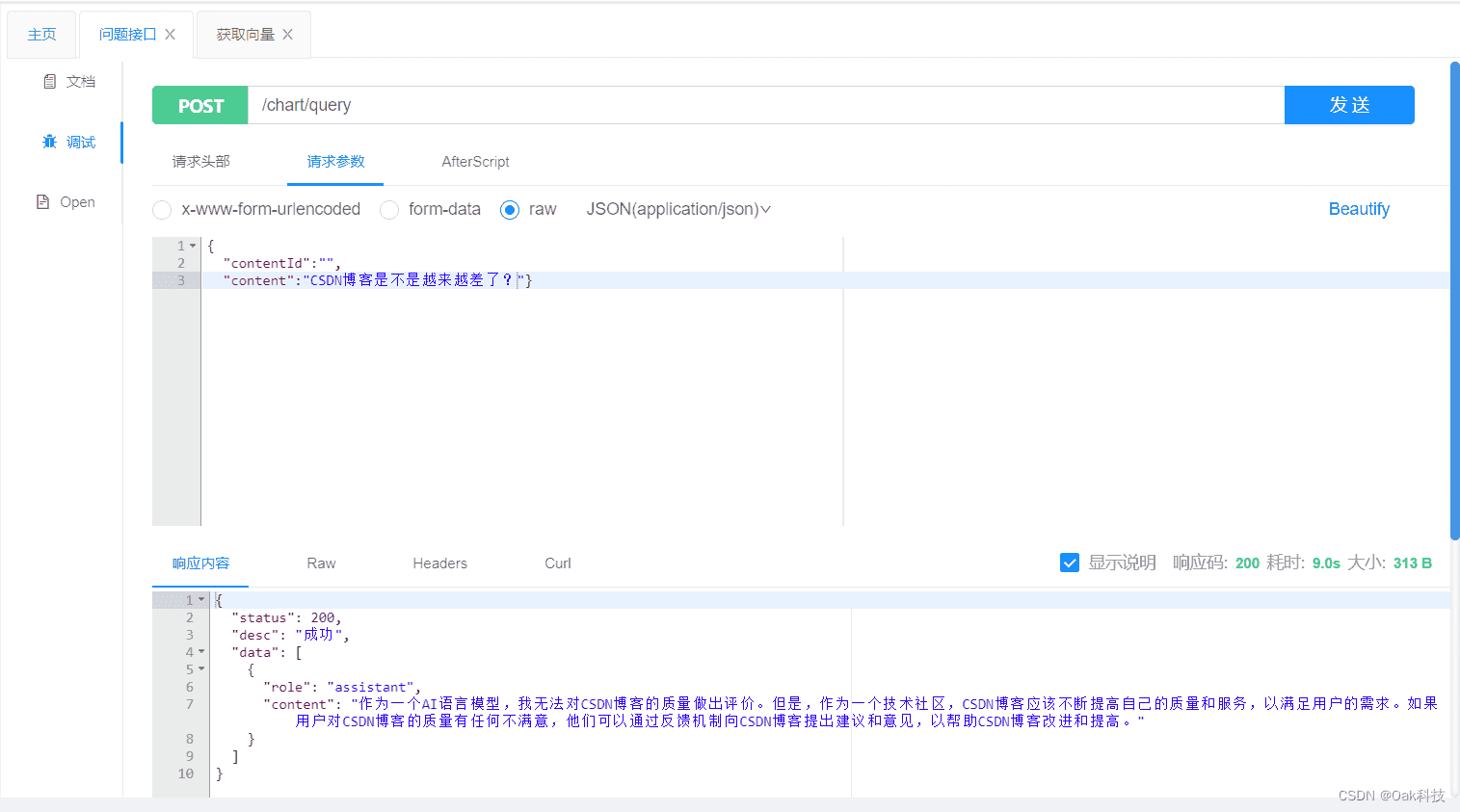Image resolution: width=1460 pixels, height=812 pixels.
Task: Switch to the 主页 tab
Action: click(40, 33)
